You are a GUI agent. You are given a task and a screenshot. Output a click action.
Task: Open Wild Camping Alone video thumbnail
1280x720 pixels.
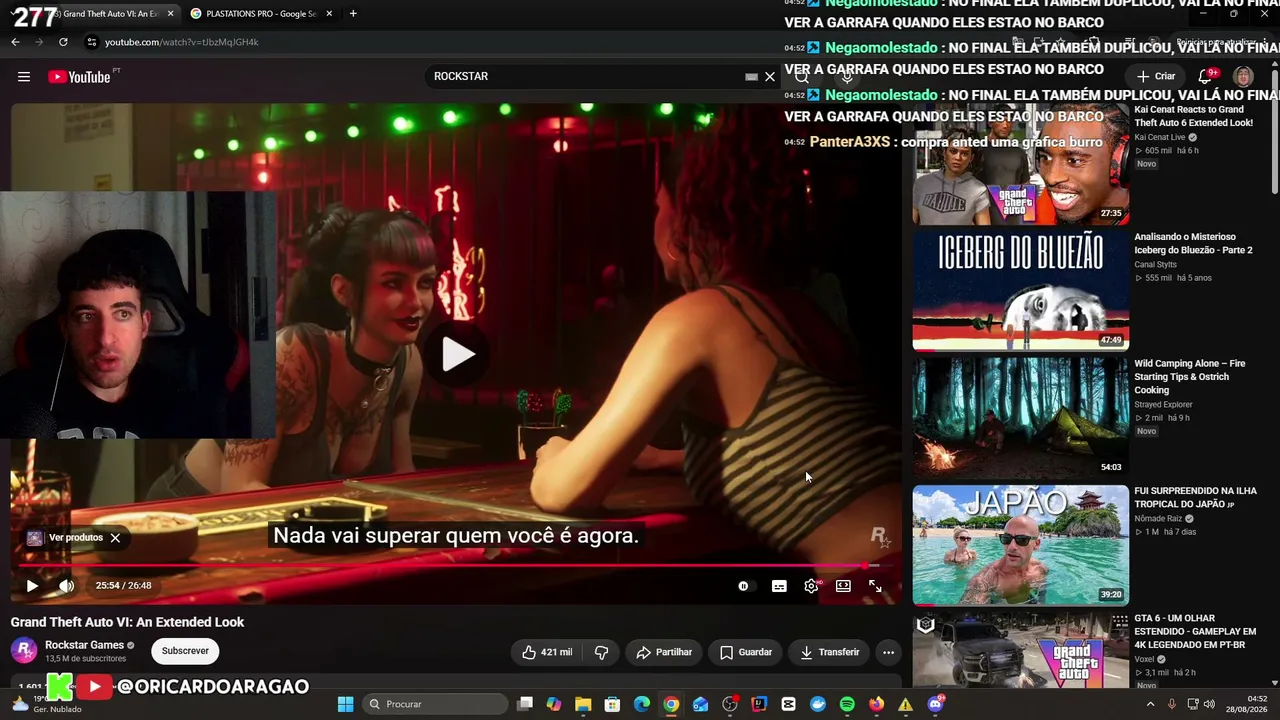[x=1021, y=418]
